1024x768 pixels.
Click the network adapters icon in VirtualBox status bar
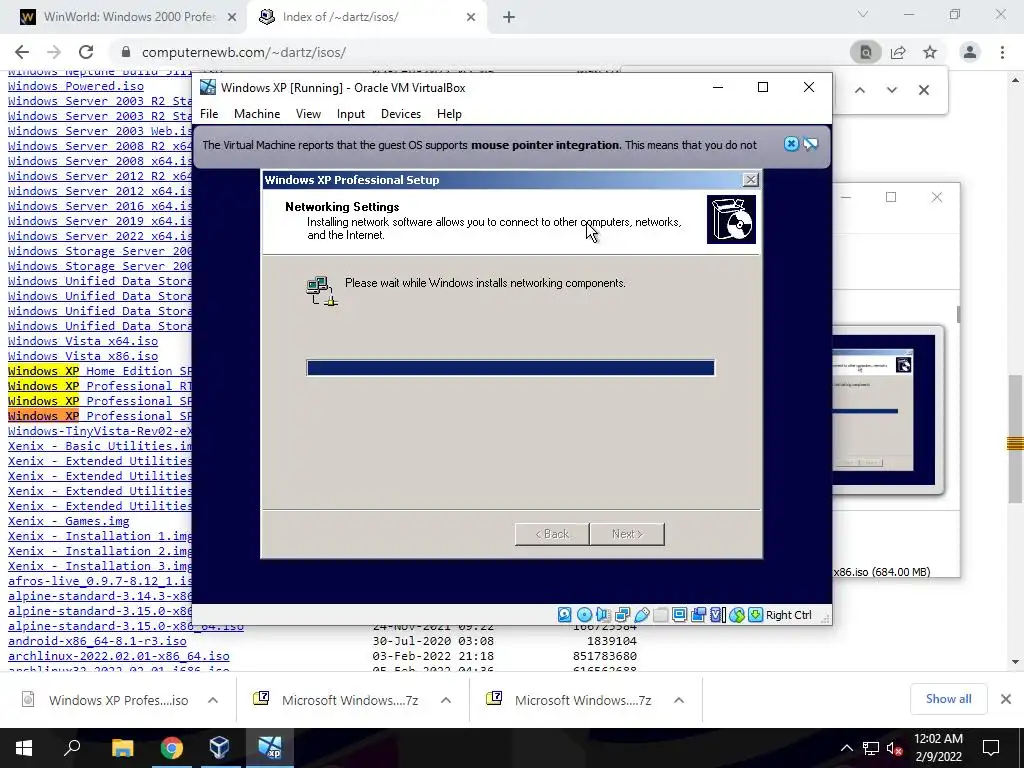[x=622, y=615]
